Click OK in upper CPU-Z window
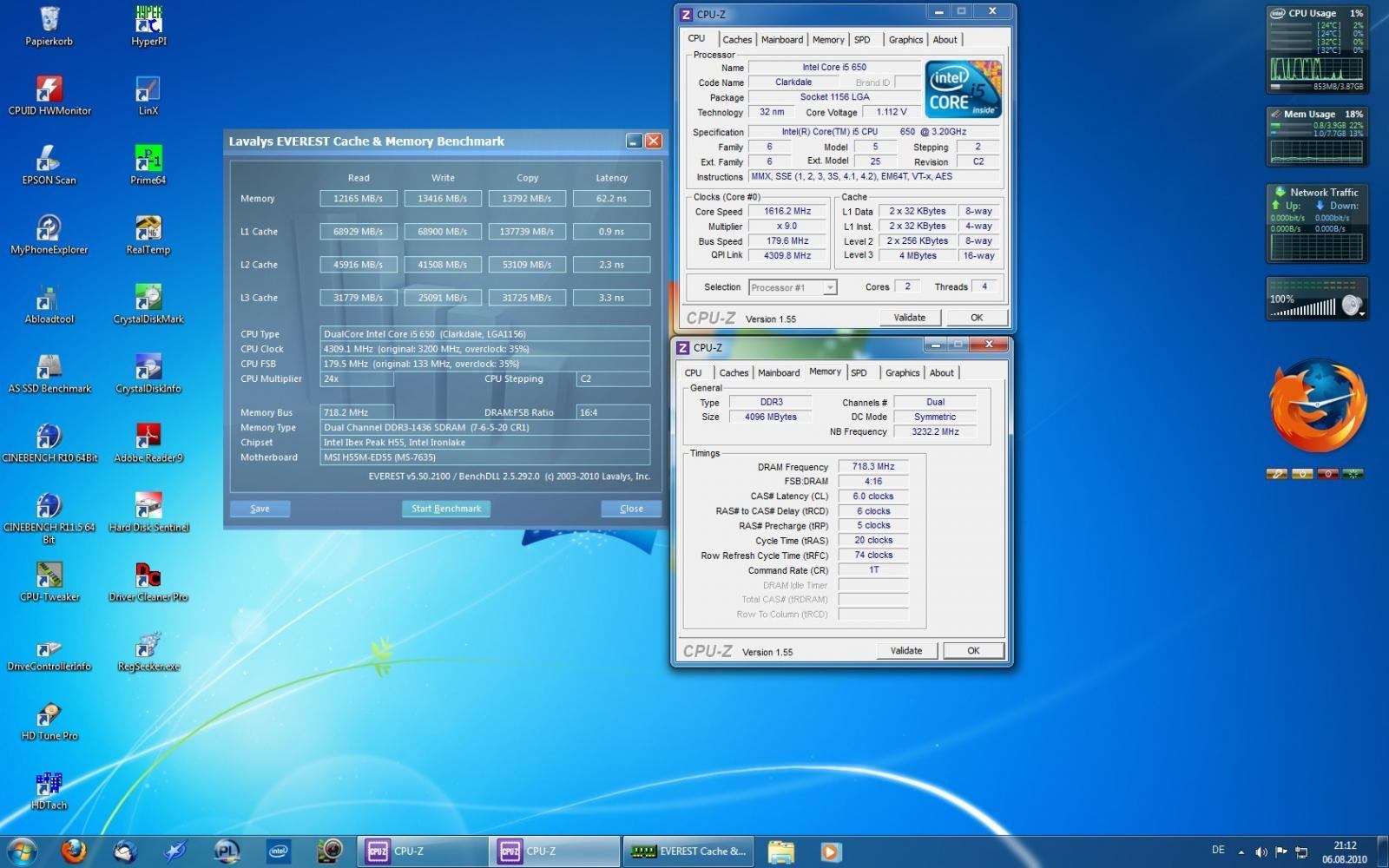Screen dimensions: 1389x868 pos(977,318)
